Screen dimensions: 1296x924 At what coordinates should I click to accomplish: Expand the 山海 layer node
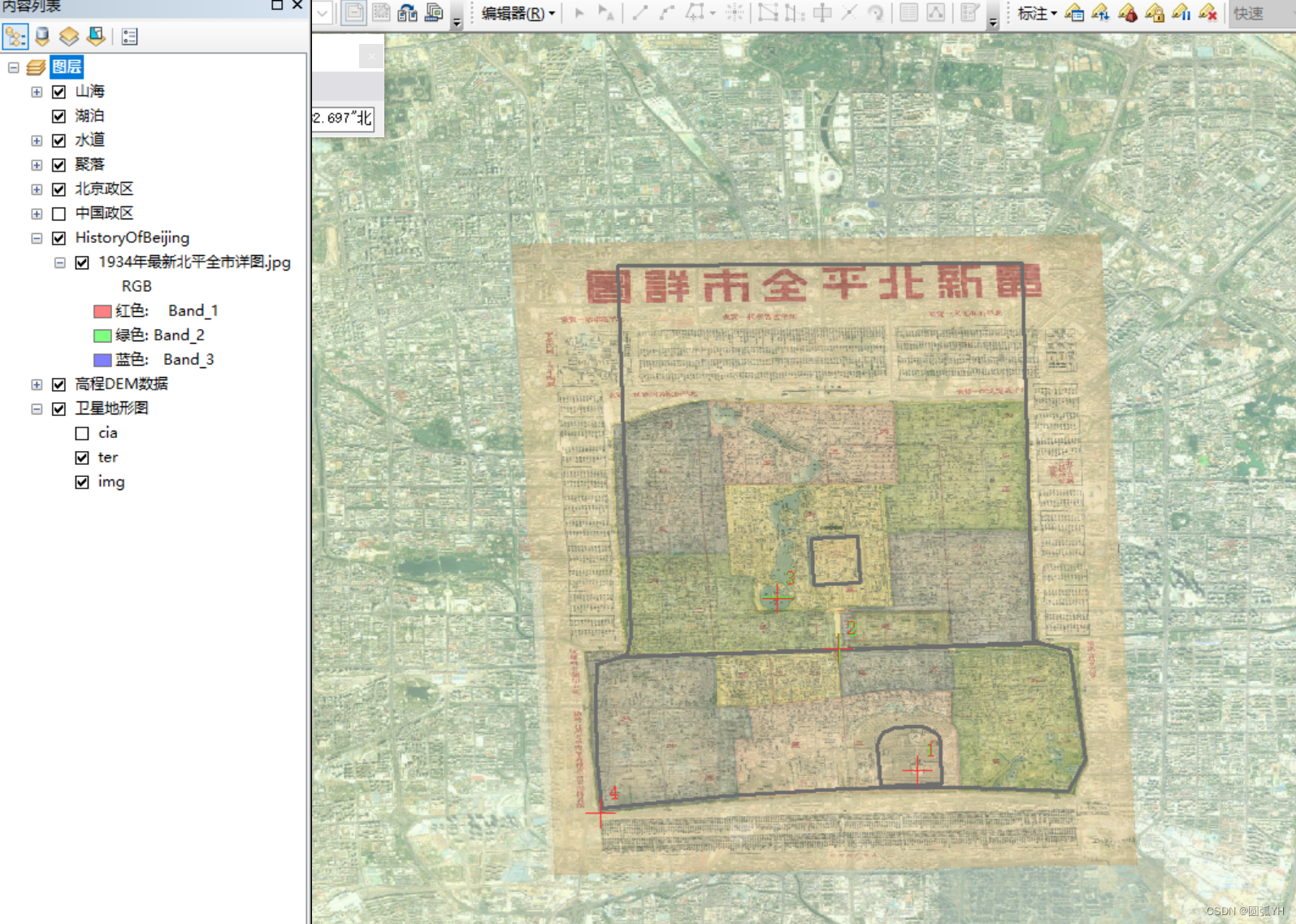pyautogui.click(x=37, y=92)
